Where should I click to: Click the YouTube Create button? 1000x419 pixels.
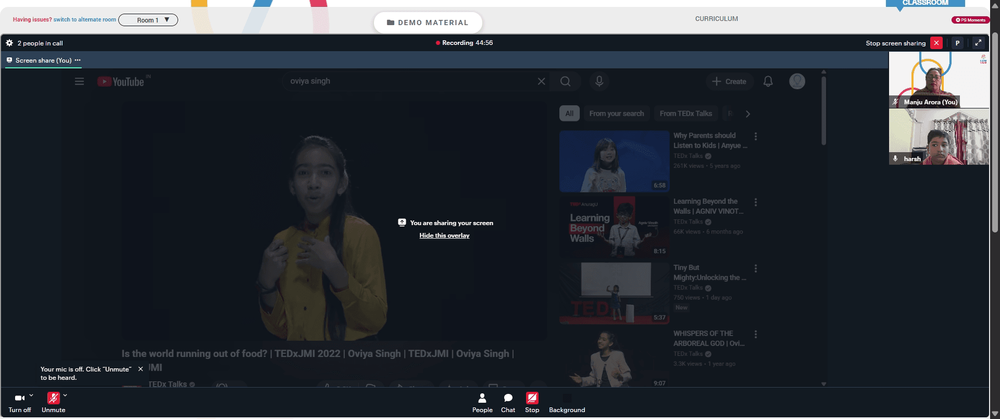[729, 81]
